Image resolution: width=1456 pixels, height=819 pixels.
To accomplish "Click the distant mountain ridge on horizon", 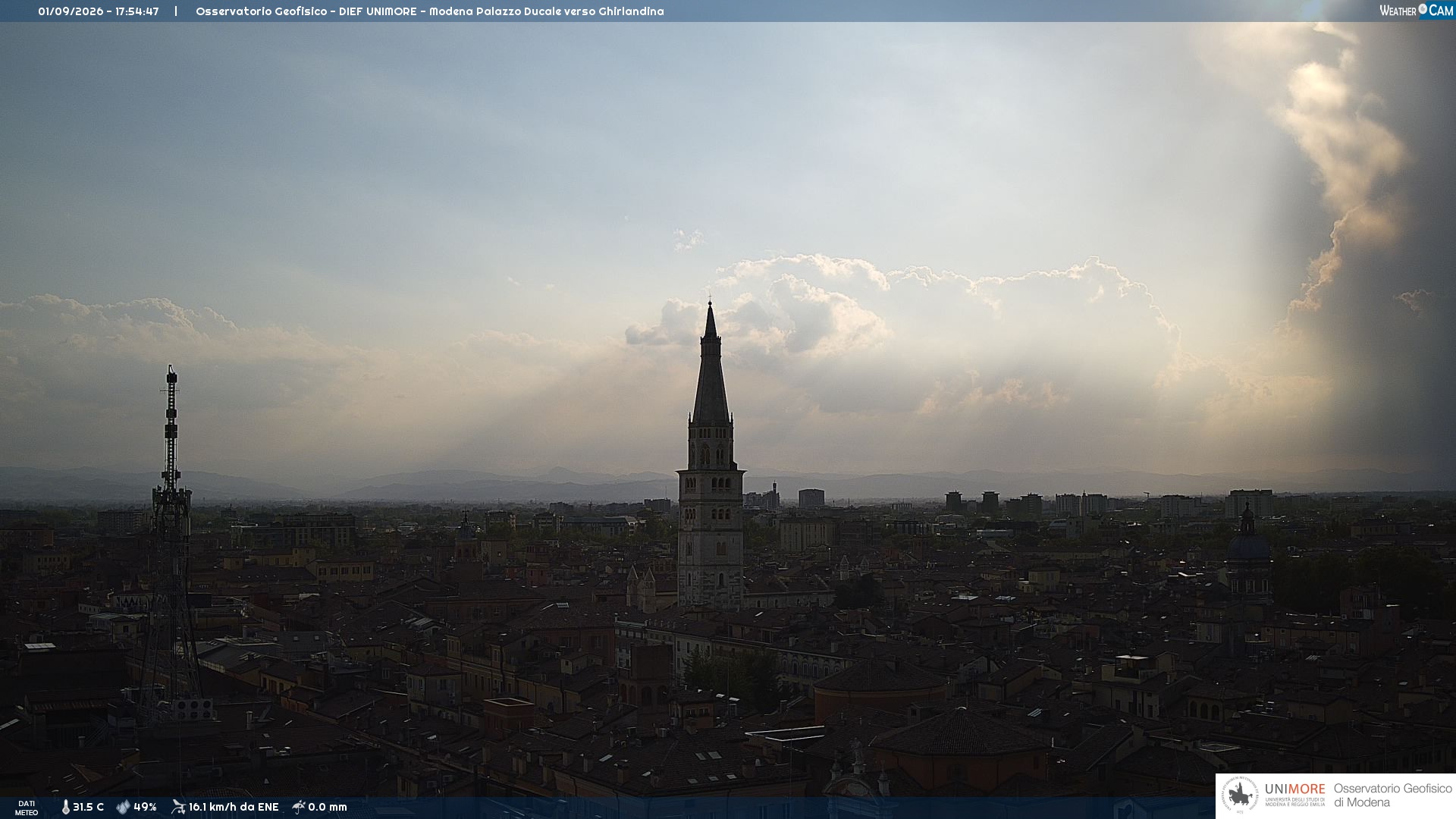I will click(728, 484).
